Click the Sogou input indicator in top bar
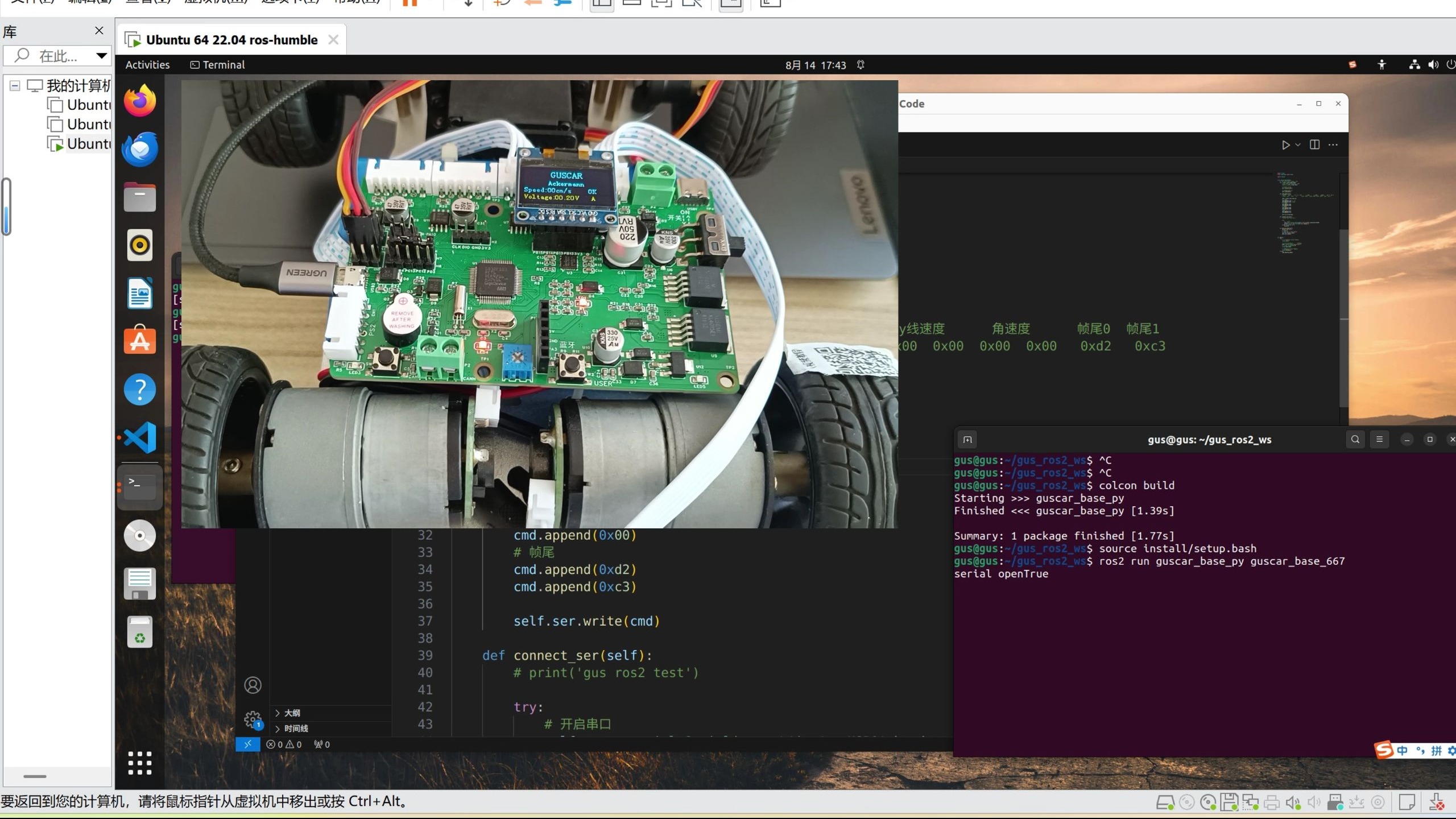Image resolution: width=1456 pixels, height=819 pixels. pyautogui.click(x=1352, y=65)
